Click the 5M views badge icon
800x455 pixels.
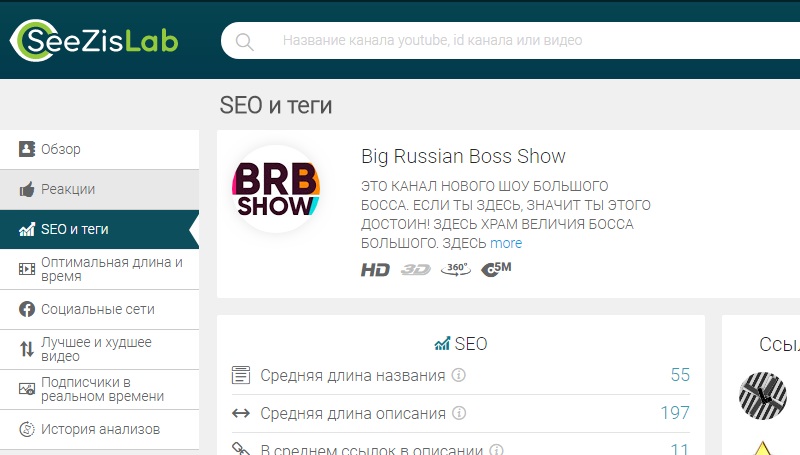(496, 269)
